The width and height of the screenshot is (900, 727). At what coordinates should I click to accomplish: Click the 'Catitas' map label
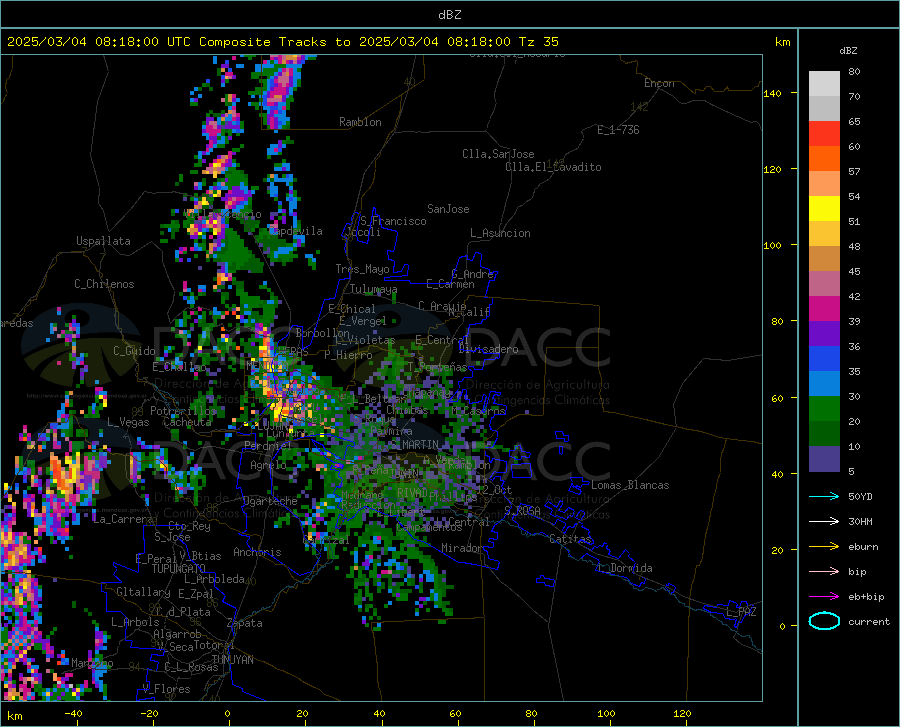point(571,539)
